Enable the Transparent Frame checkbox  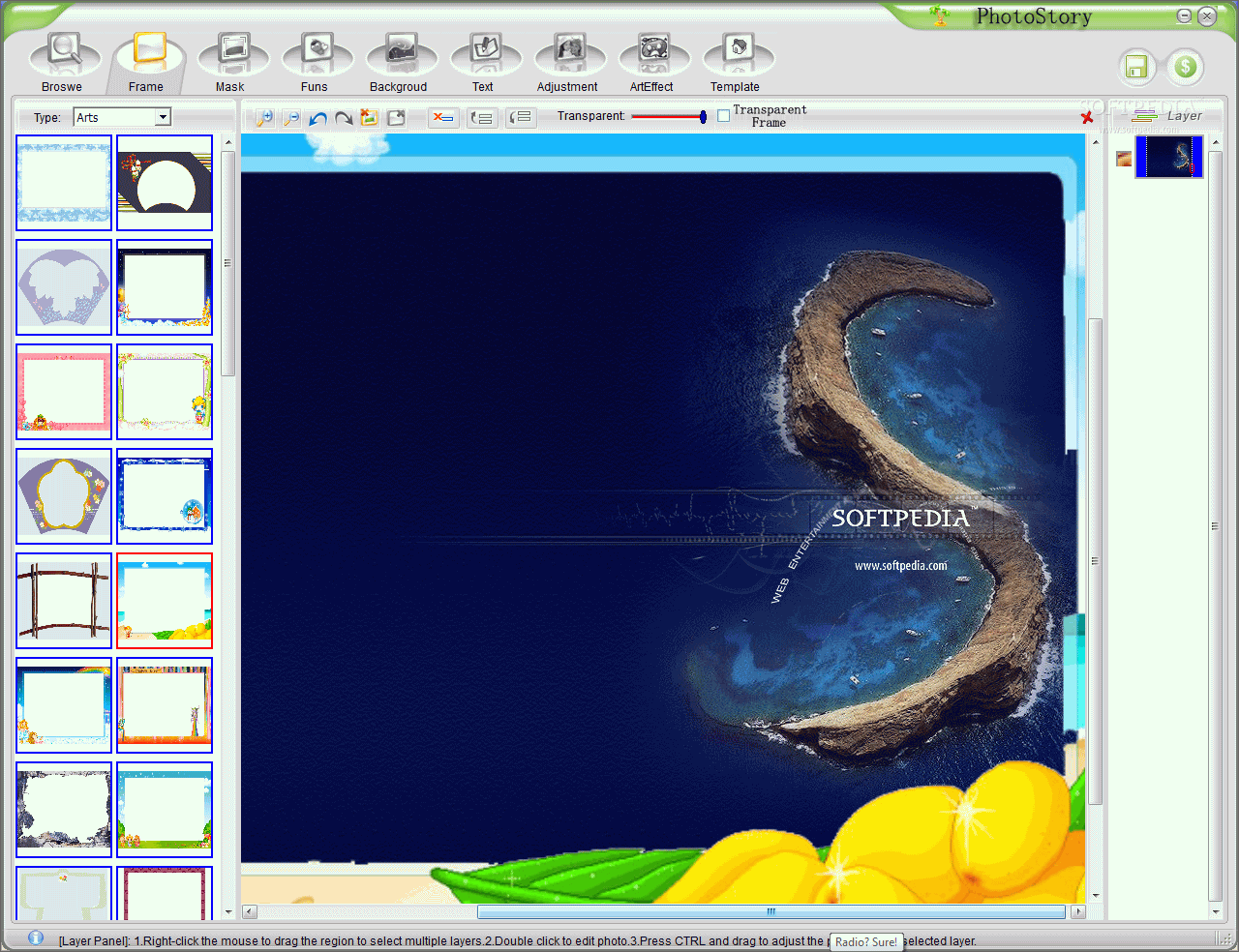[x=723, y=116]
